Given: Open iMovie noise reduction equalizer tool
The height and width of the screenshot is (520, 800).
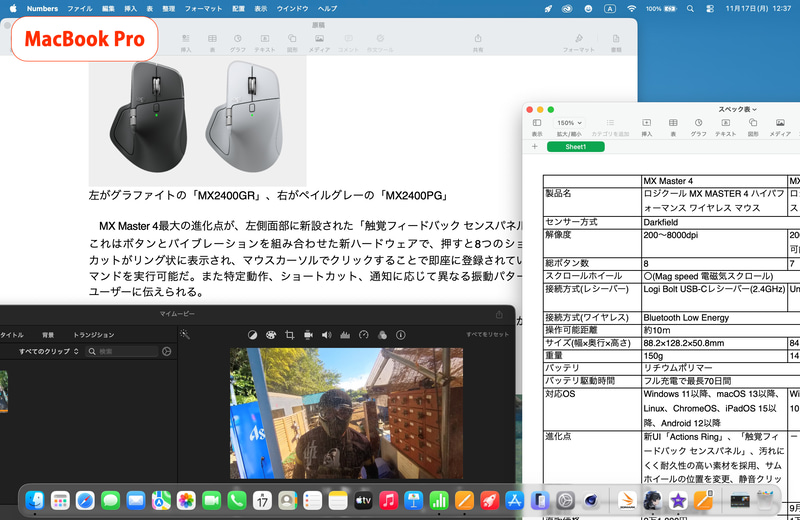Looking at the screenshot, I should [x=345, y=335].
